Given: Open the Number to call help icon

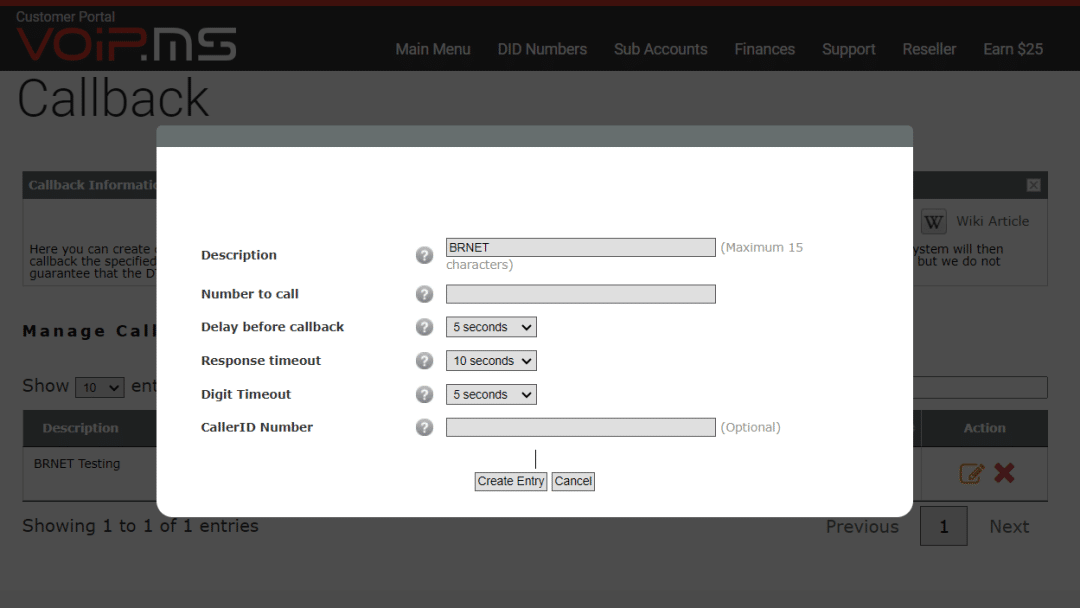Looking at the screenshot, I should (424, 294).
